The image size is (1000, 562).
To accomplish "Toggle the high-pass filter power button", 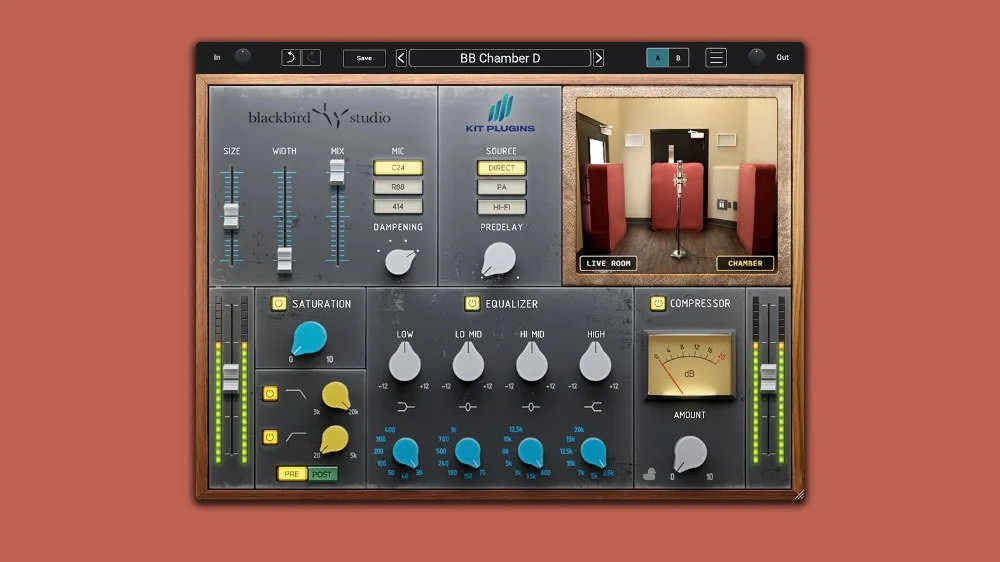I will (270, 437).
